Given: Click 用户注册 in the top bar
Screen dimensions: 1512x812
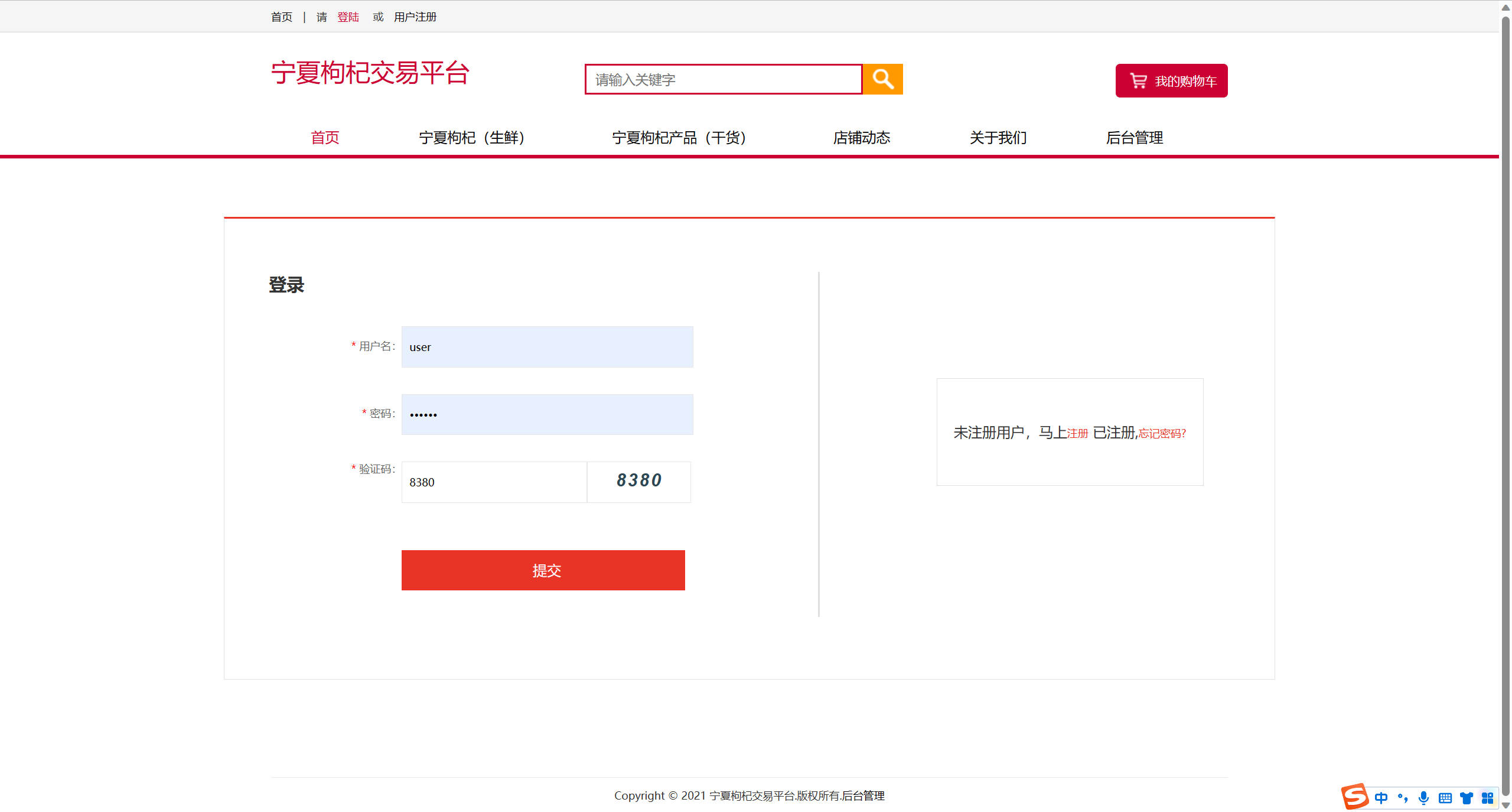Looking at the screenshot, I should 415,17.
